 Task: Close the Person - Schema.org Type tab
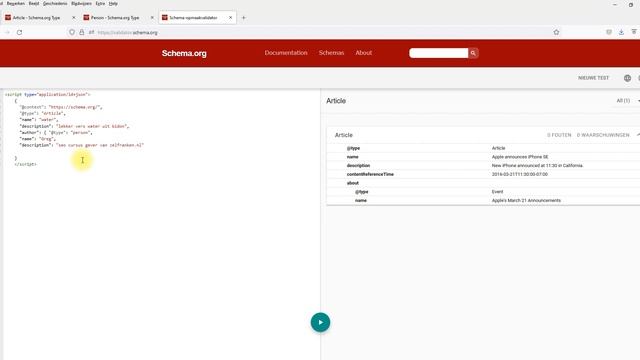point(152,18)
